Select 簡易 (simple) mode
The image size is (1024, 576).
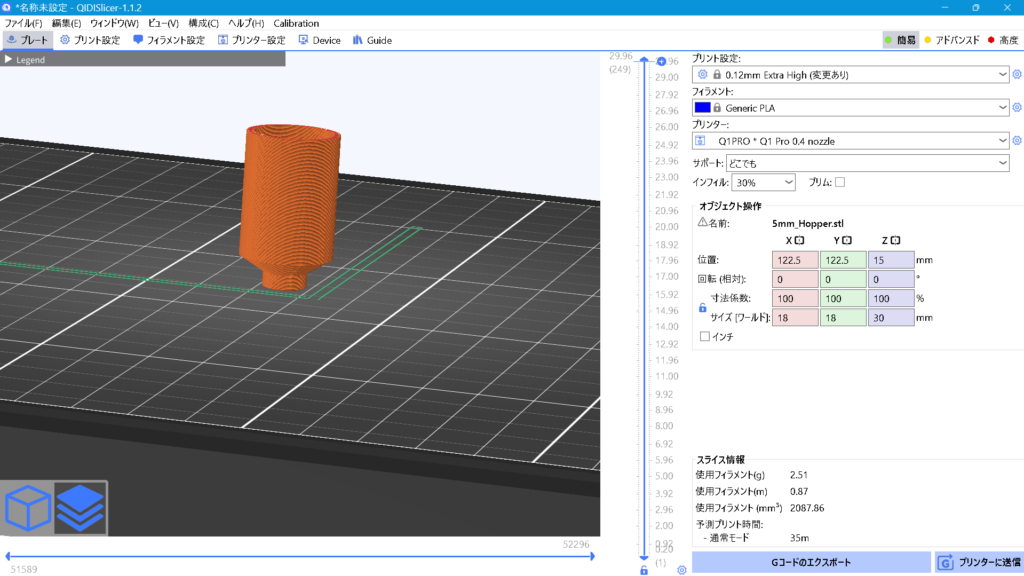pyautogui.click(x=900, y=40)
